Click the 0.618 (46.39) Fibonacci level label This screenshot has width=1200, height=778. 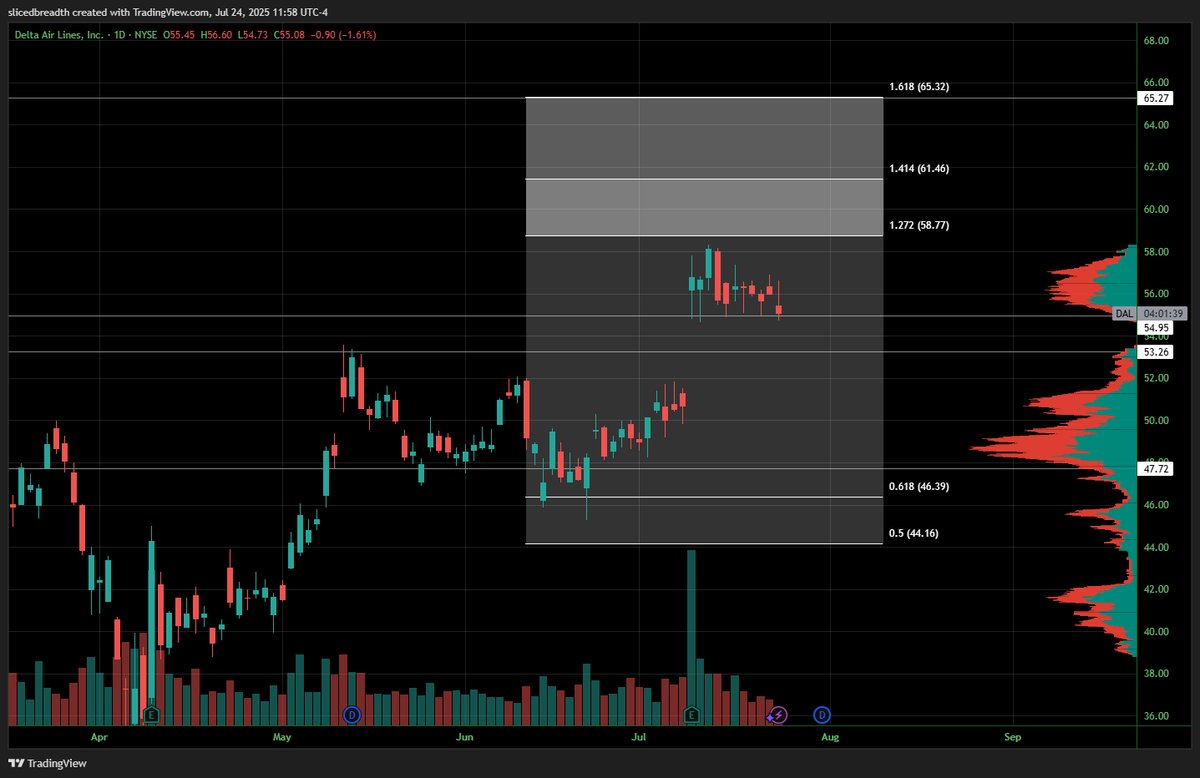point(918,487)
